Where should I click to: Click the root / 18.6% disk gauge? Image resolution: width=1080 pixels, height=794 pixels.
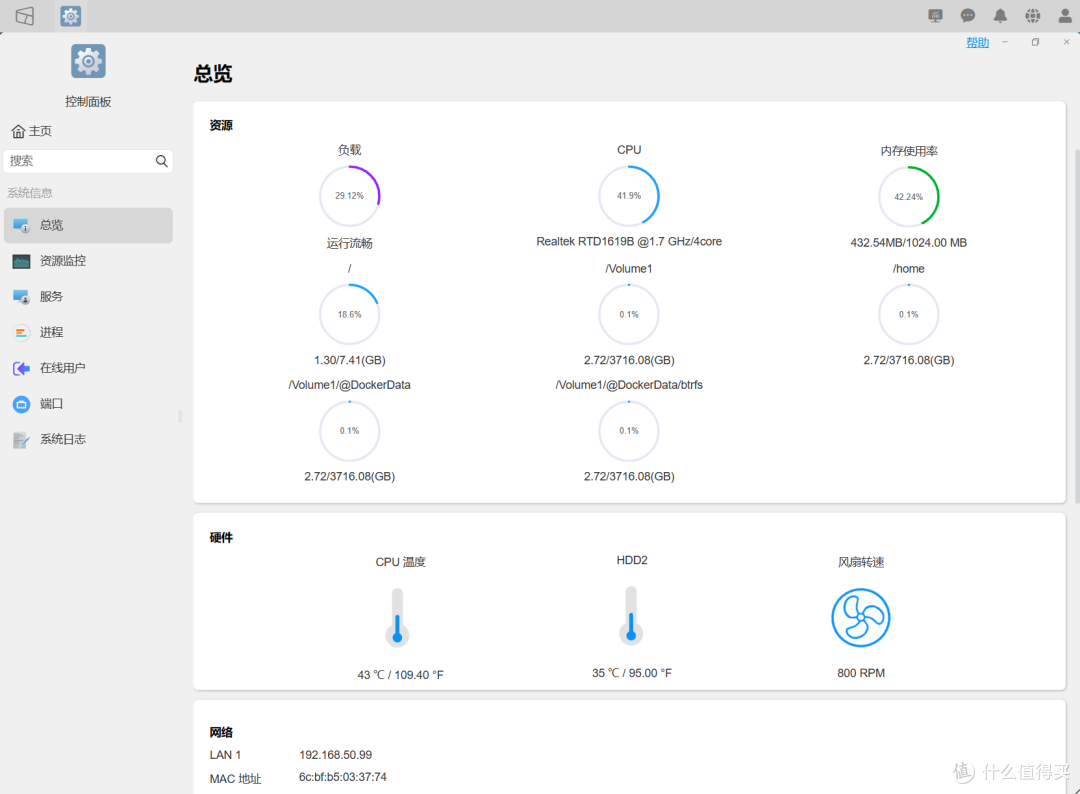point(350,315)
